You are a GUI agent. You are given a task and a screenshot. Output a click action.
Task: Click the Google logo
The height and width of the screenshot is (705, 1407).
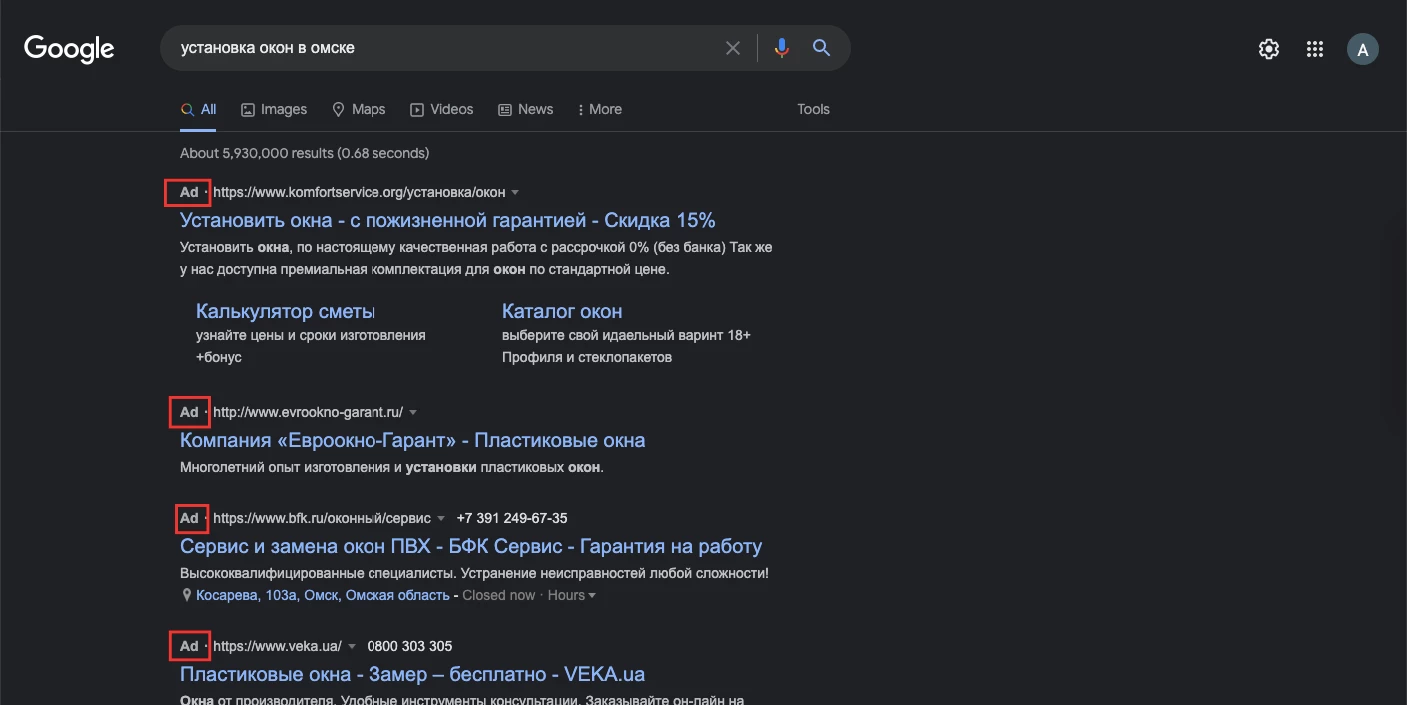click(x=69, y=48)
